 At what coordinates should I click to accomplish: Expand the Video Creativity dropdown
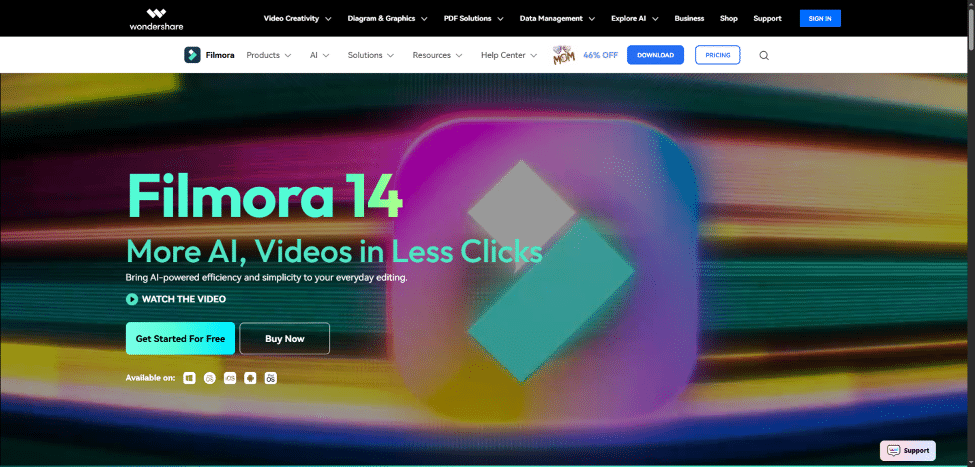pyautogui.click(x=297, y=19)
